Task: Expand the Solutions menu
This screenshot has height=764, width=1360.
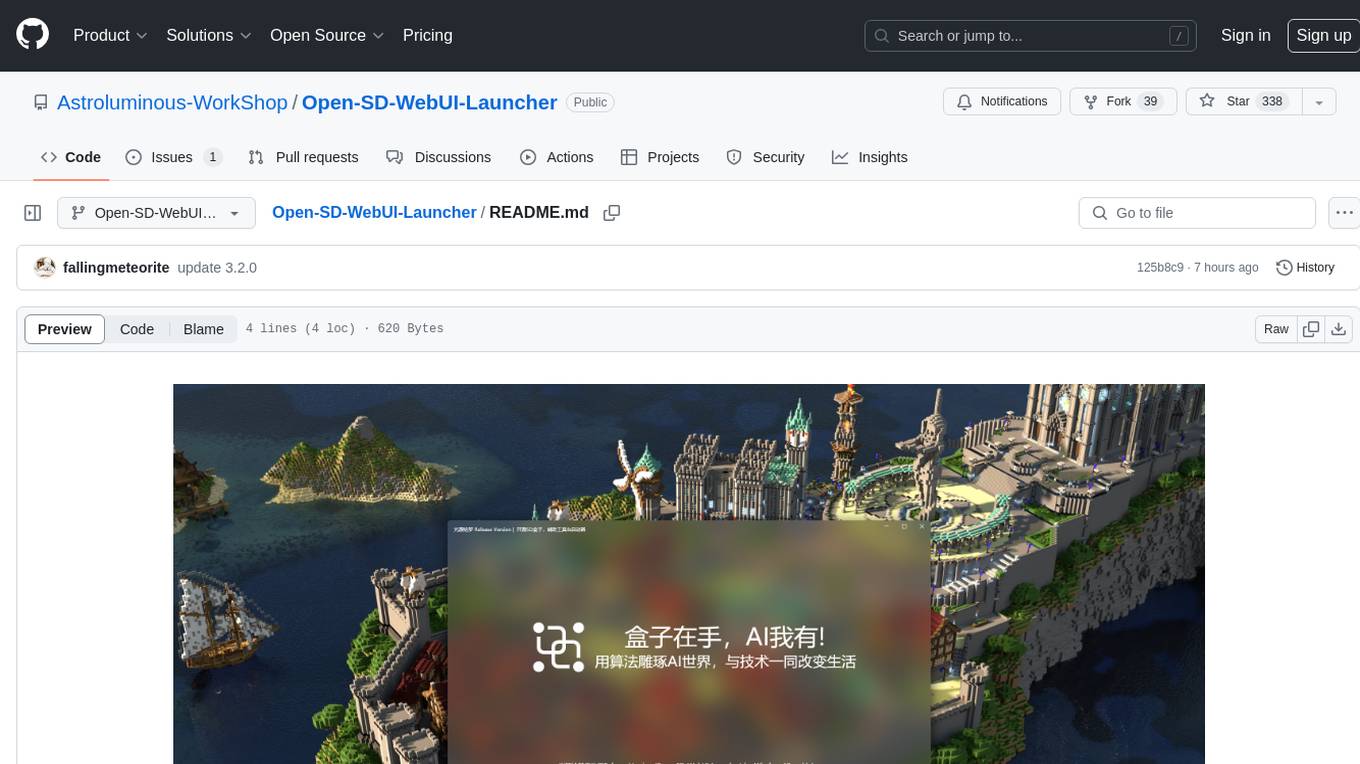Action: (x=209, y=35)
